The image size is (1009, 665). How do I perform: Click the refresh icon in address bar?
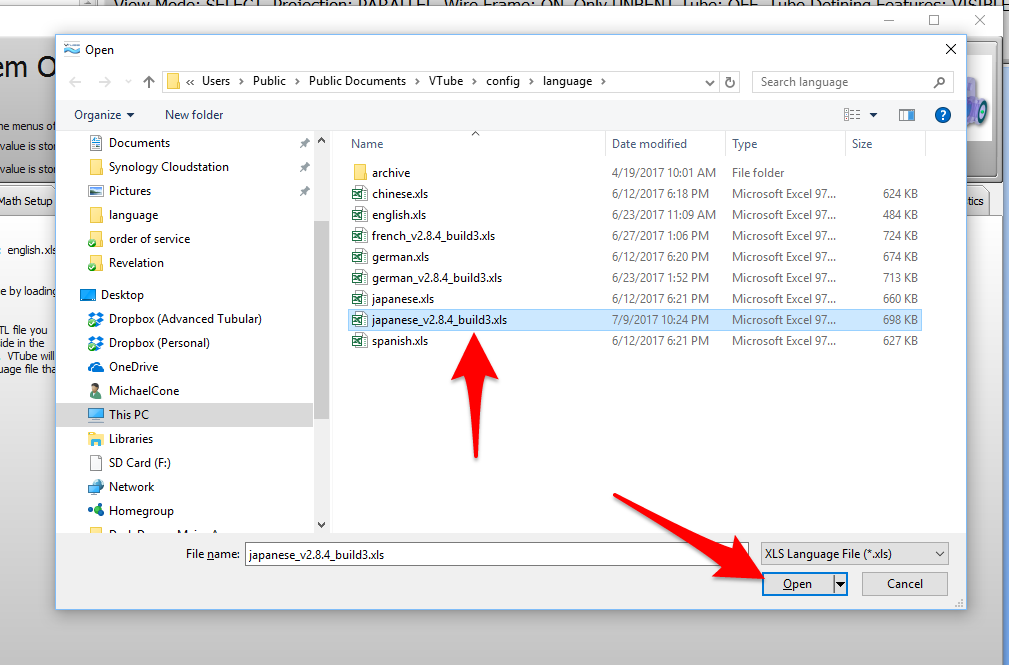730,82
